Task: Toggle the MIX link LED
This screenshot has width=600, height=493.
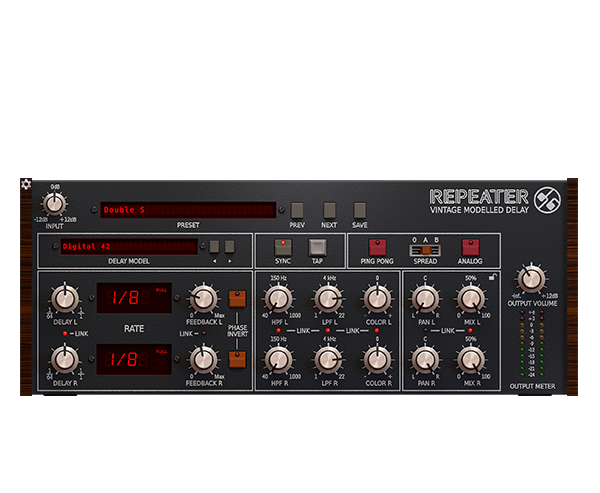Action: coord(470,330)
